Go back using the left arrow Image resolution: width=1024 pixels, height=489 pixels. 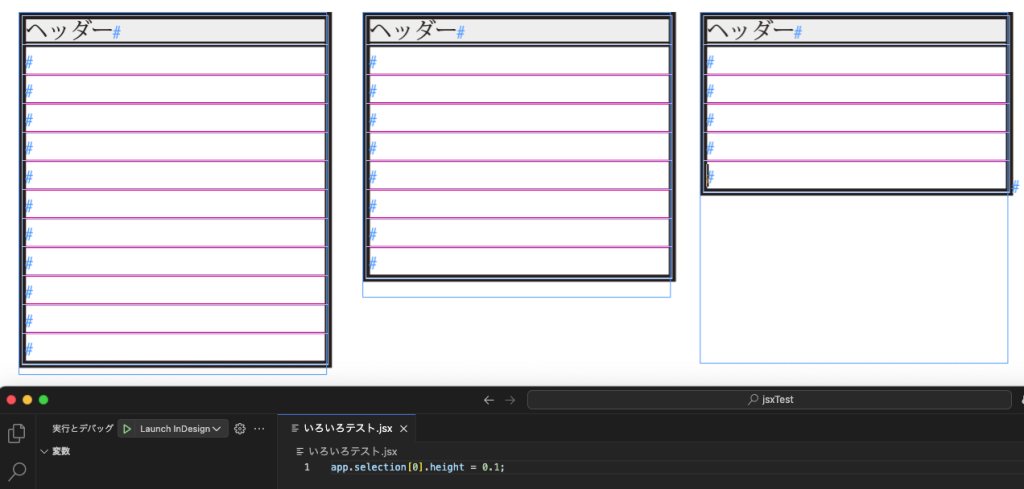click(x=489, y=400)
